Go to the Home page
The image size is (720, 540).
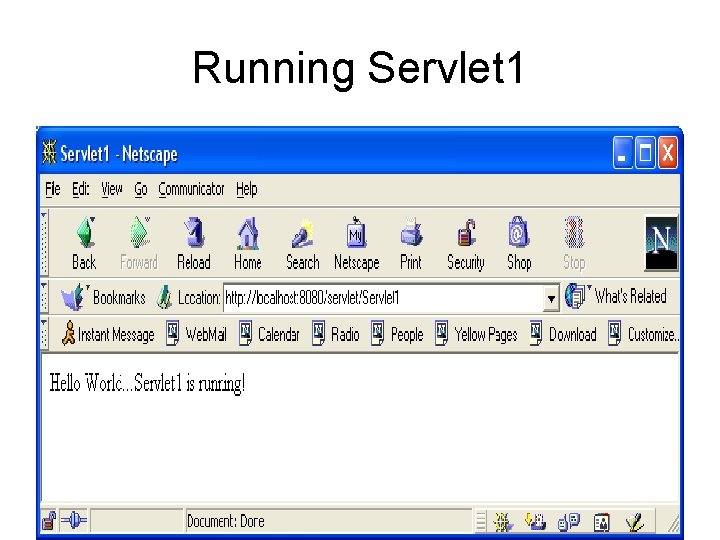(248, 243)
